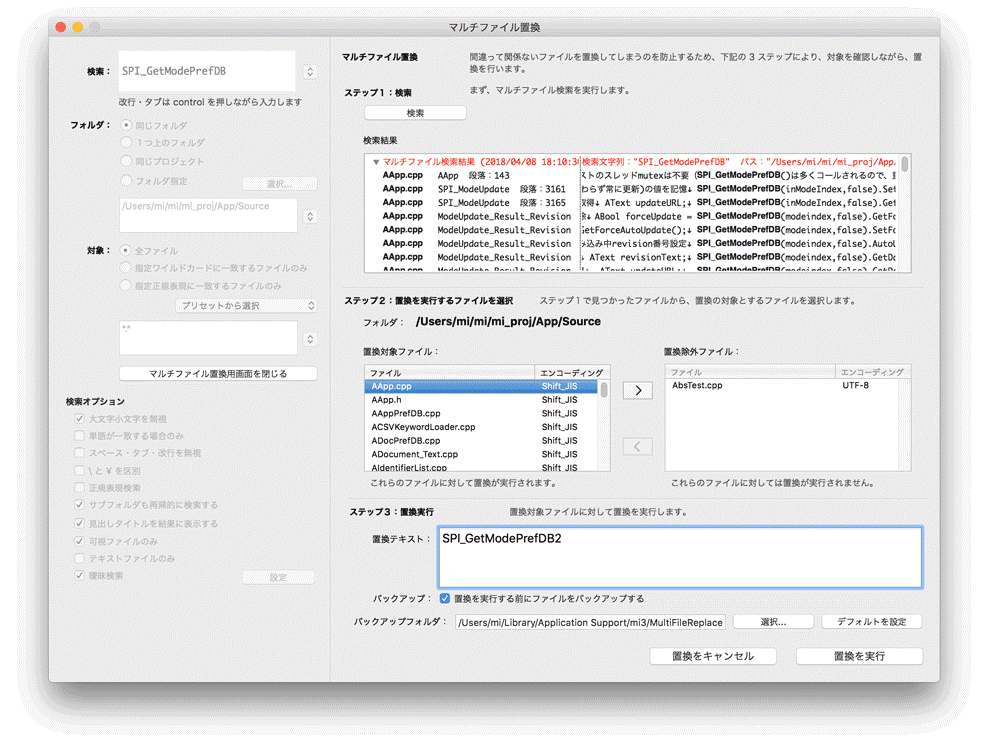Choose the 同じプロジェクト folder option
The height and width of the screenshot is (751, 1000).
(x=126, y=161)
